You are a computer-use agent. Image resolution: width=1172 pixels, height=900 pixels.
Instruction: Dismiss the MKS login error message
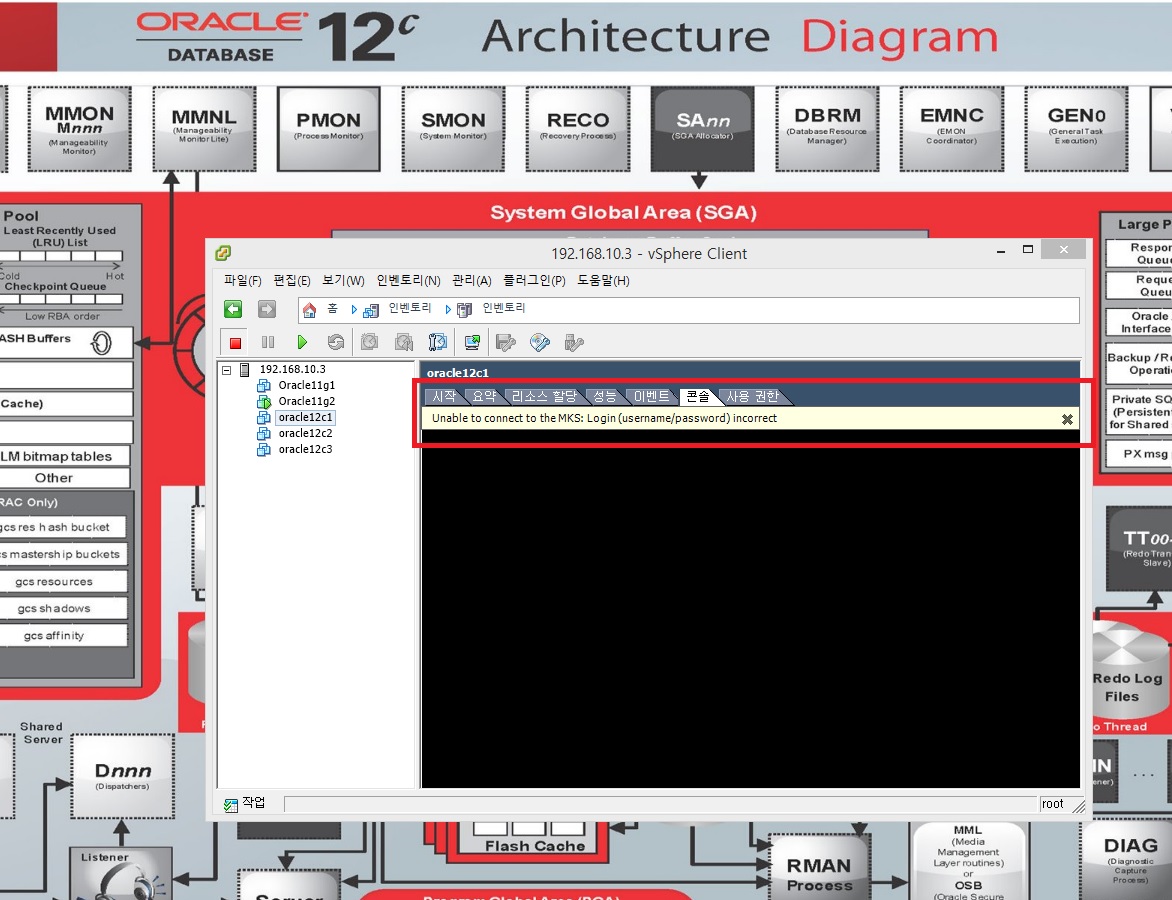(x=1067, y=419)
